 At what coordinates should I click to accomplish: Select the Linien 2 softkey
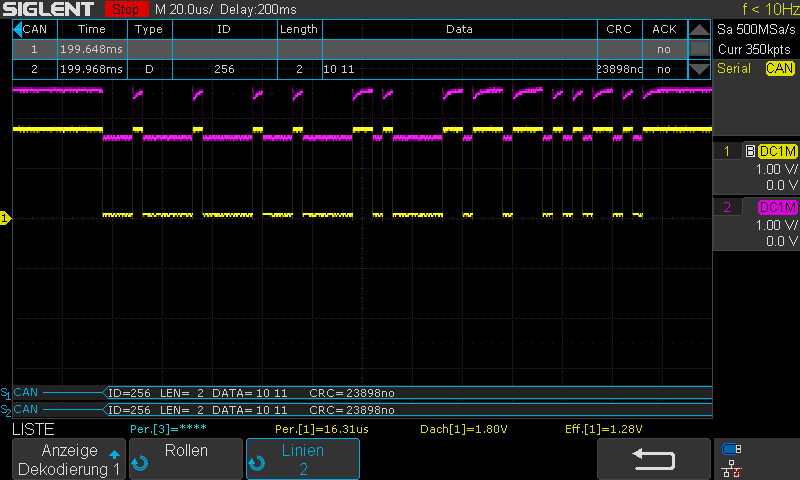[303, 459]
